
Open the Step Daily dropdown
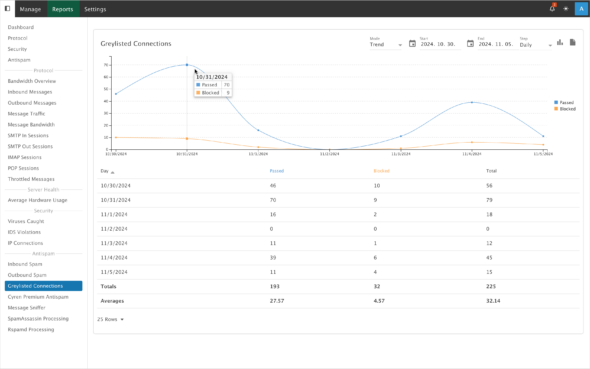pos(536,45)
